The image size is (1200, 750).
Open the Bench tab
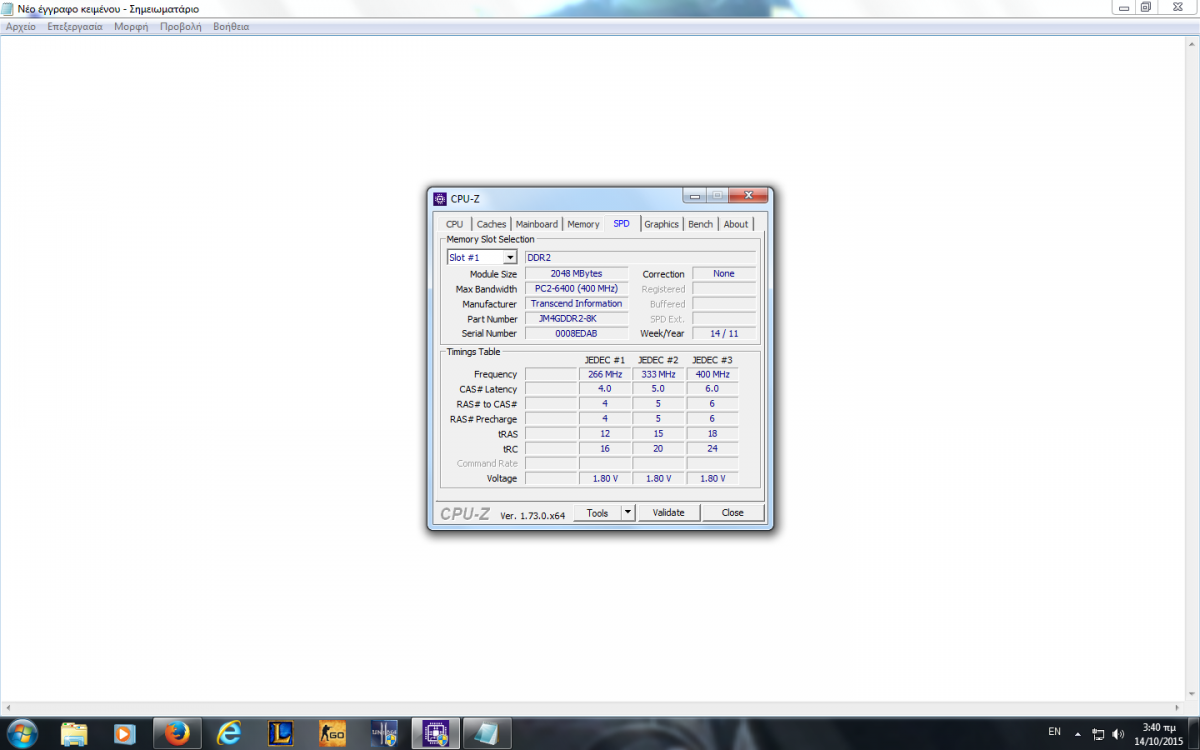coord(701,224)
